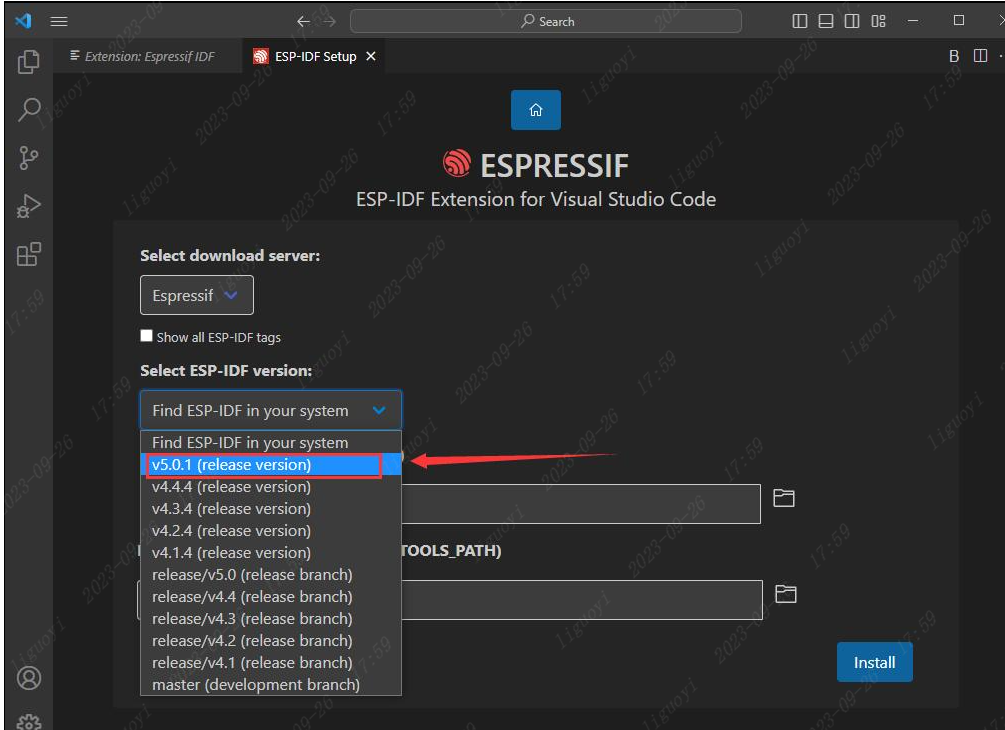This screenshot has height=730, width=1005.
Task: Click the Install button
Action: click(874, 662)
